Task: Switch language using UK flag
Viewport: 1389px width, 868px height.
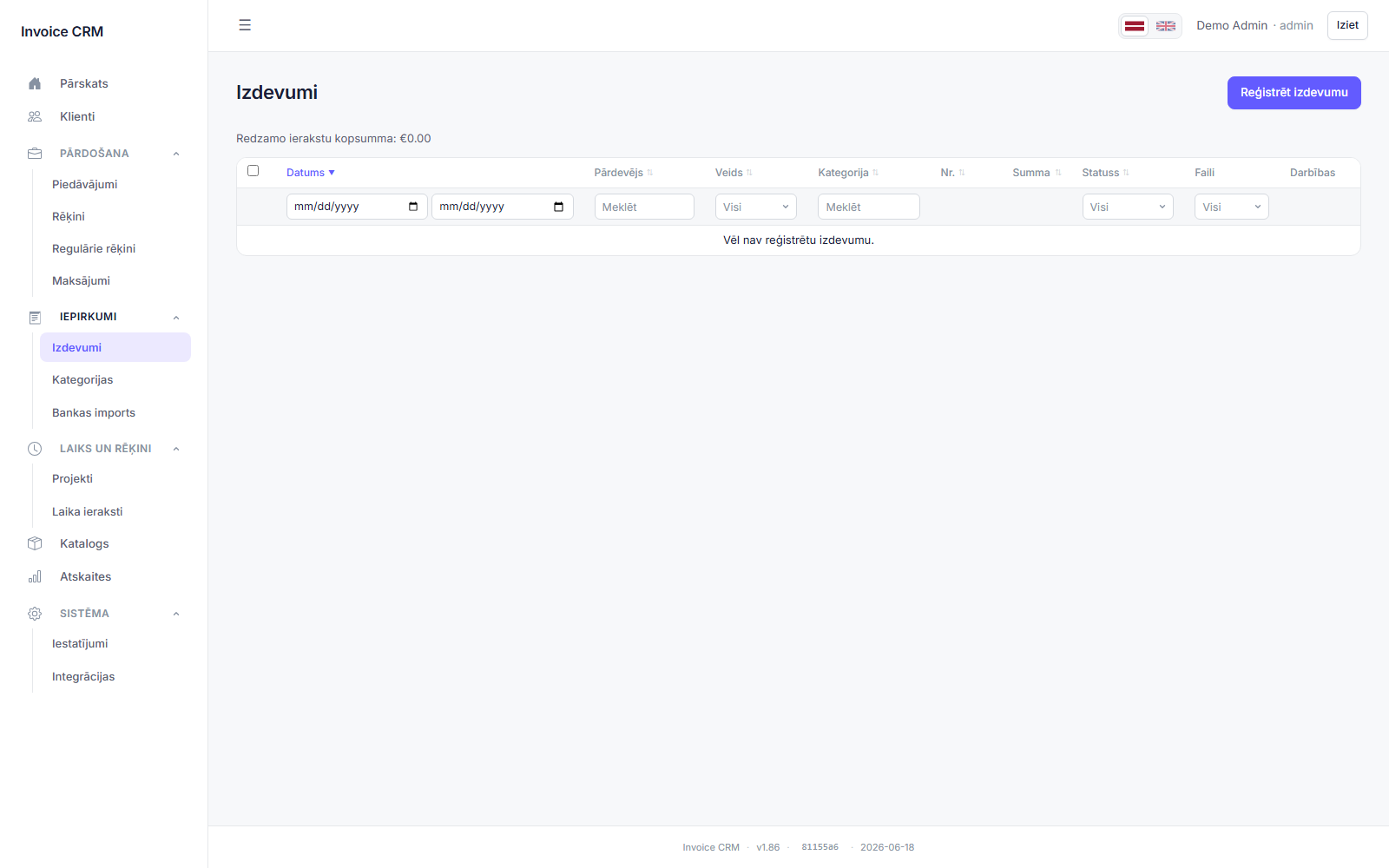Action: point(1166,26)
